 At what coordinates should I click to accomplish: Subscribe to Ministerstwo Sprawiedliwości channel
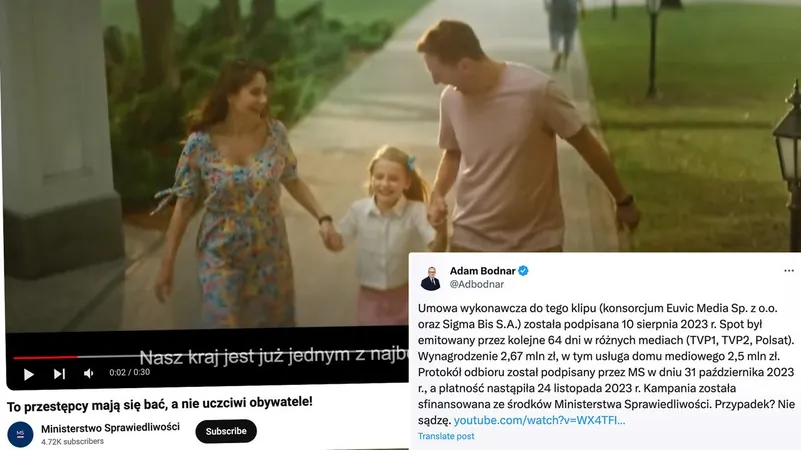click(226, 431)
